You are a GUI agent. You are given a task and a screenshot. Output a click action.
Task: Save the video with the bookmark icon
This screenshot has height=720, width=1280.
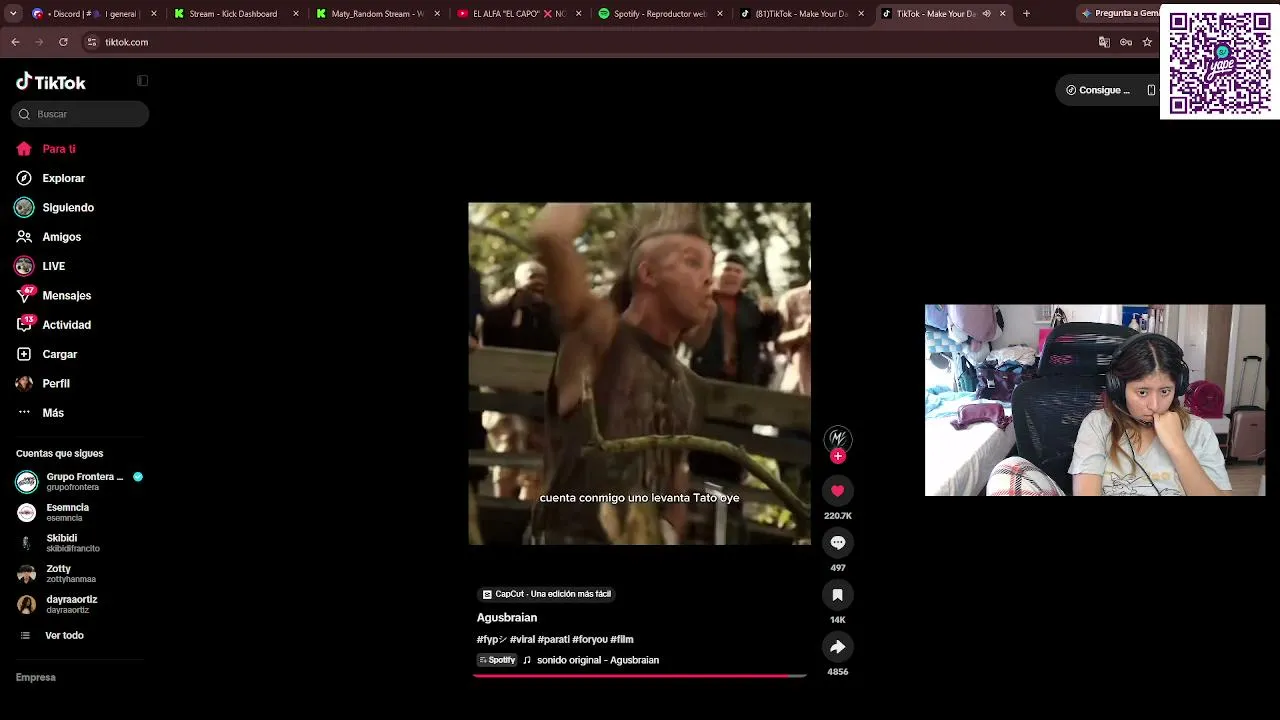pos(838,595)
